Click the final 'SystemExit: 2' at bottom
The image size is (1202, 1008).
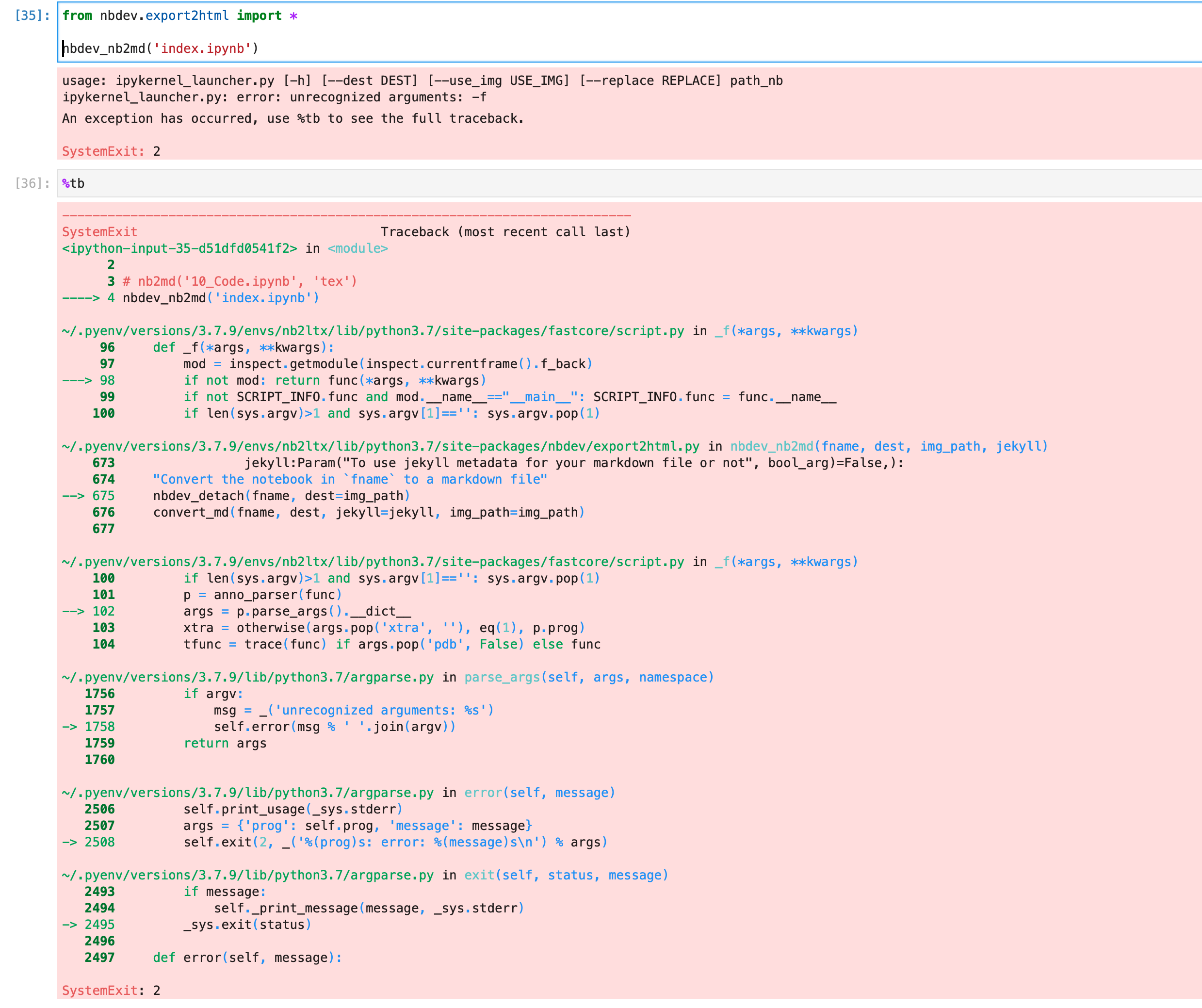pos(111,992)
